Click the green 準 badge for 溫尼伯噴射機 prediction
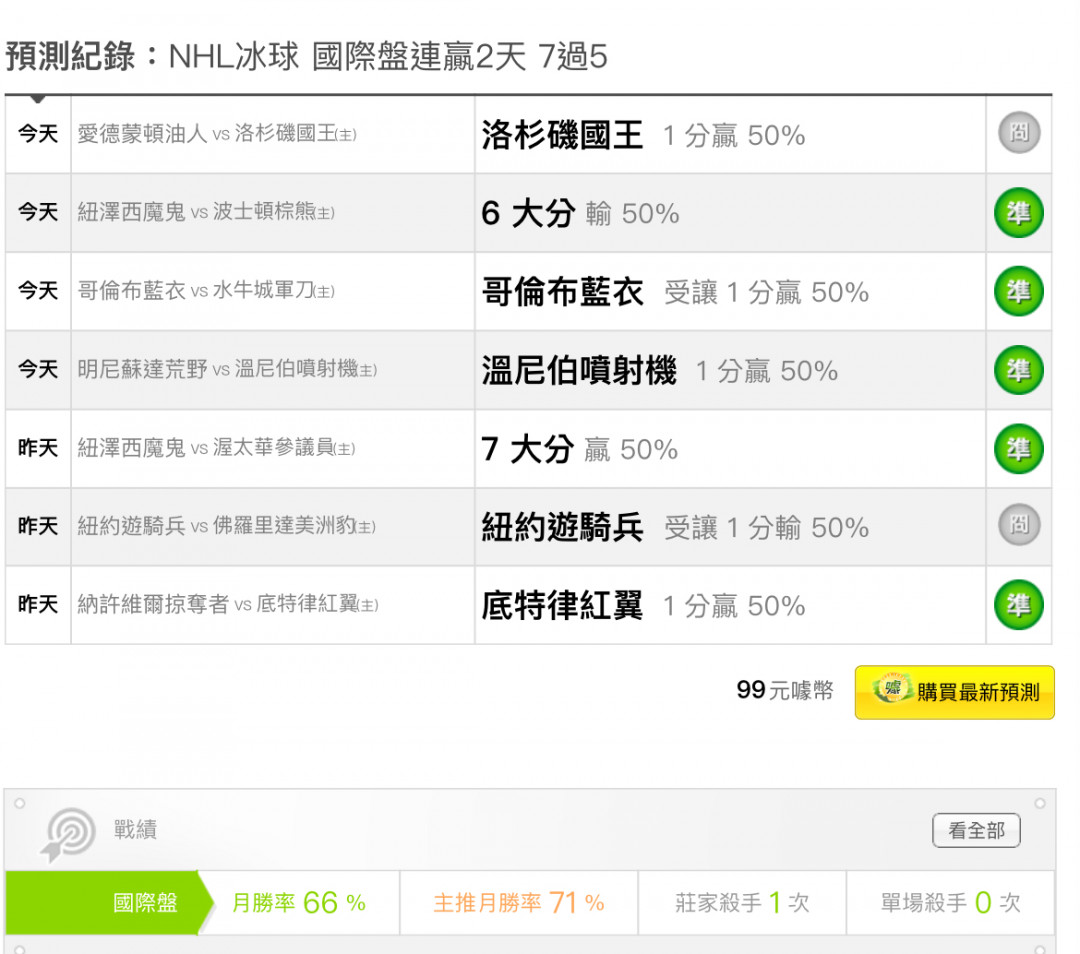This screenshot has height=954, width=1080. (1019, 370)
